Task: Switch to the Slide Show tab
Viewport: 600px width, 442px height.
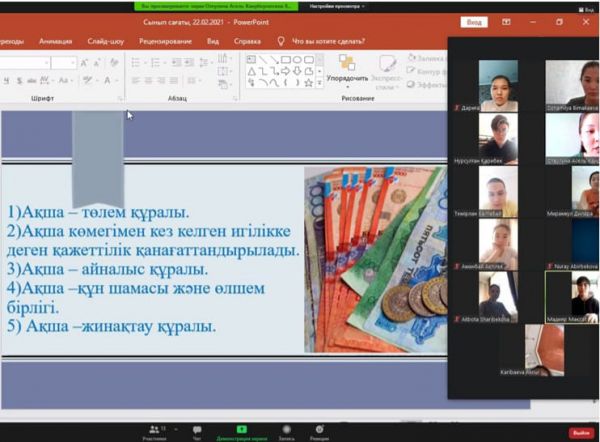Action: (x=107, y=41)
